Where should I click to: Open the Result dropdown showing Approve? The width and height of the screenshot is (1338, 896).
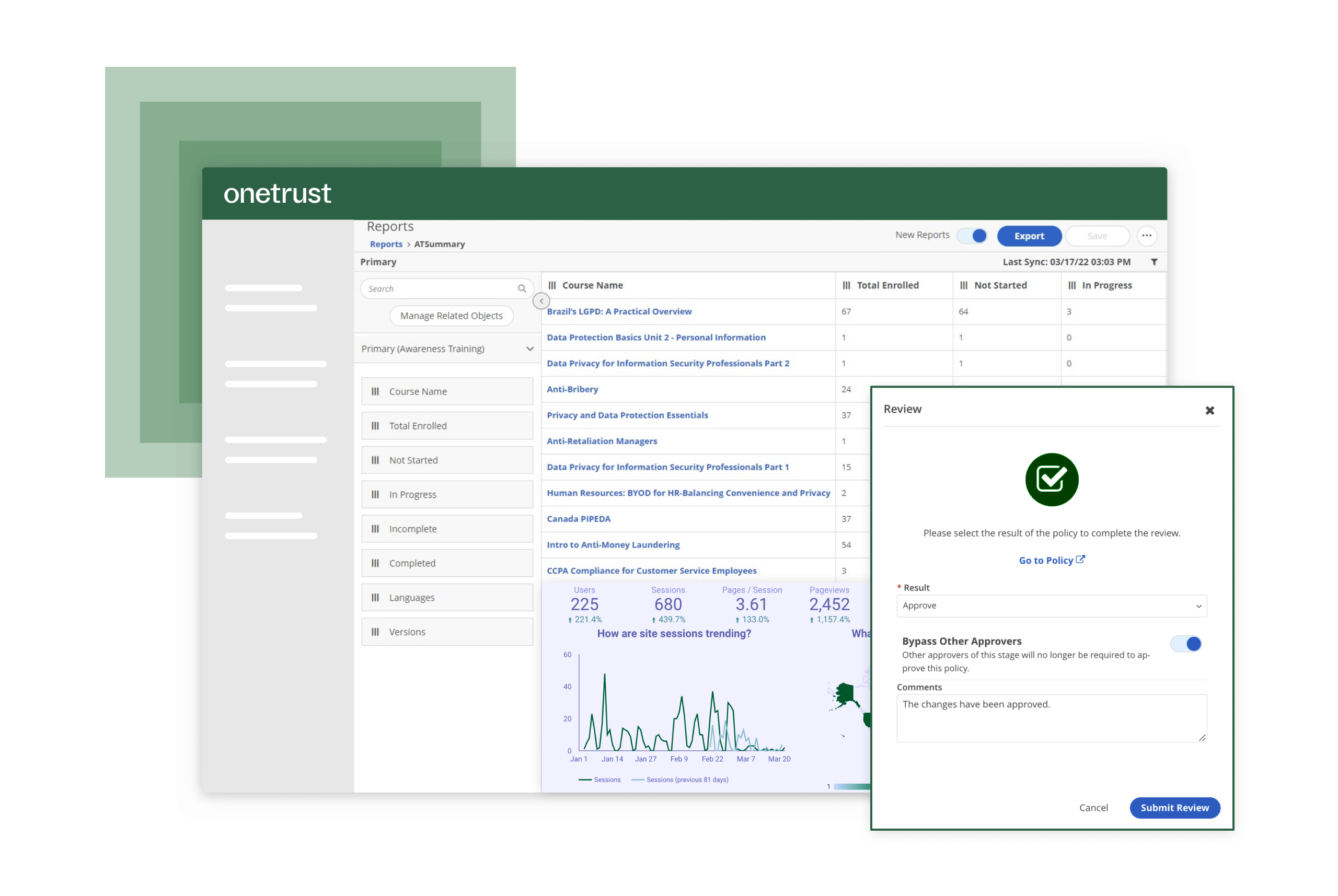tap(1051, 606)
